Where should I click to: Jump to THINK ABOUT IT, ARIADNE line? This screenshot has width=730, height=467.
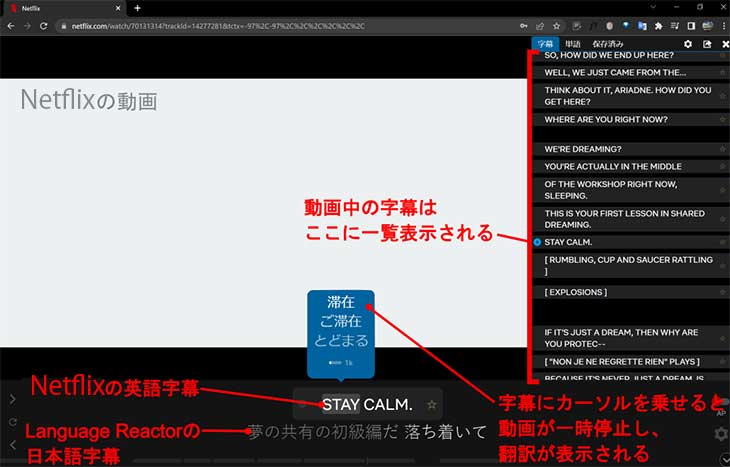[630, 95]
